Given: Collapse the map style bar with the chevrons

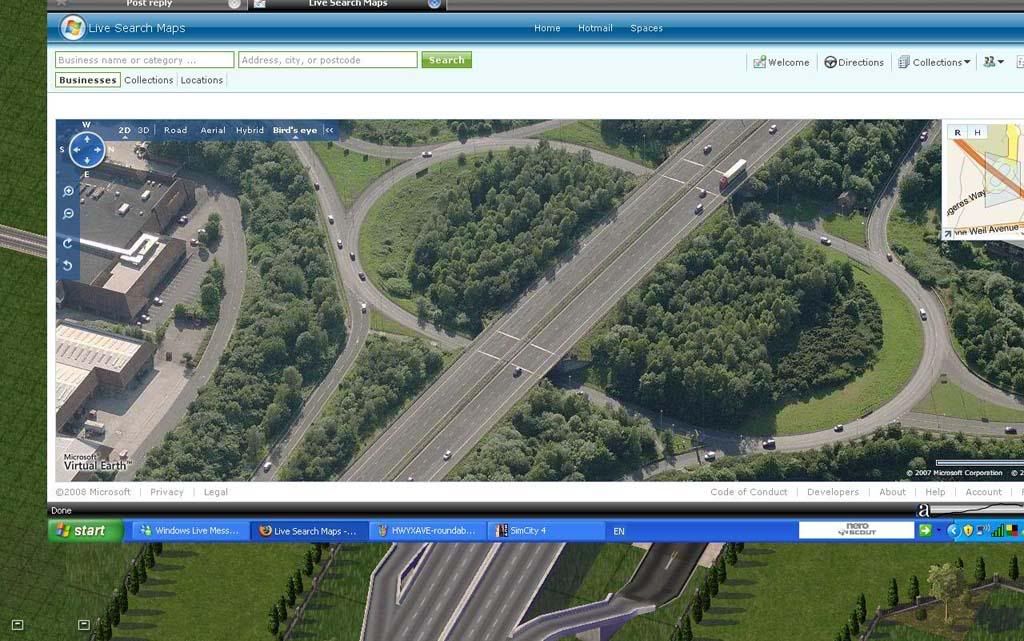Looking at the screenshot, I should coord(329,131).
